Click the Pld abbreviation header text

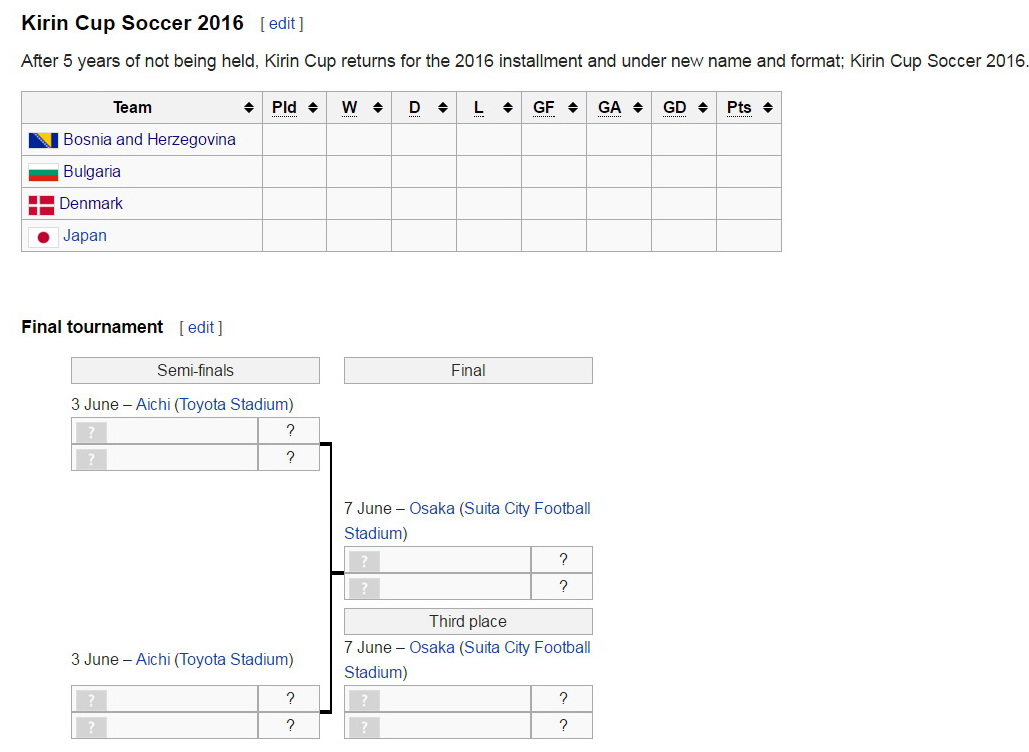pos(284,108)
